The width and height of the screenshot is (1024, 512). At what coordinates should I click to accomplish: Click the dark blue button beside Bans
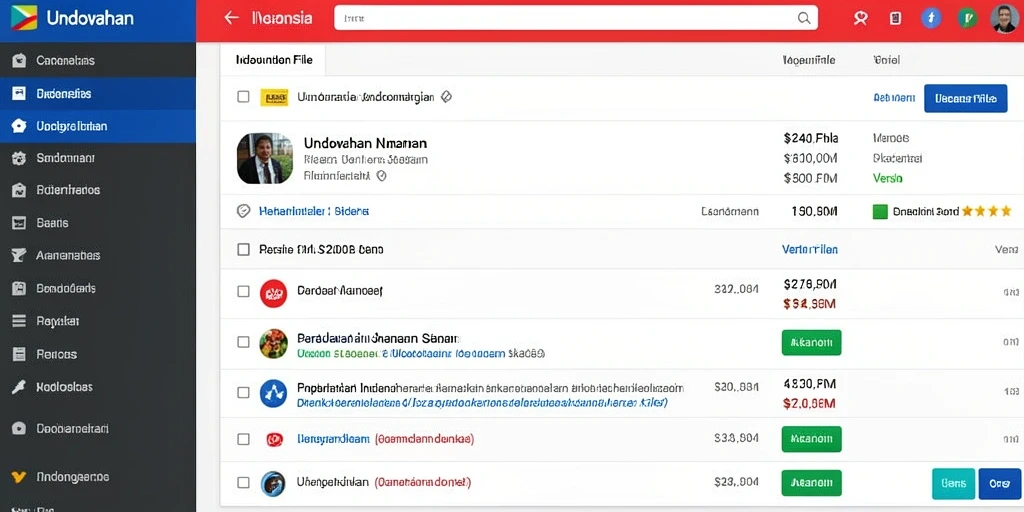(x=1000, y=484)
